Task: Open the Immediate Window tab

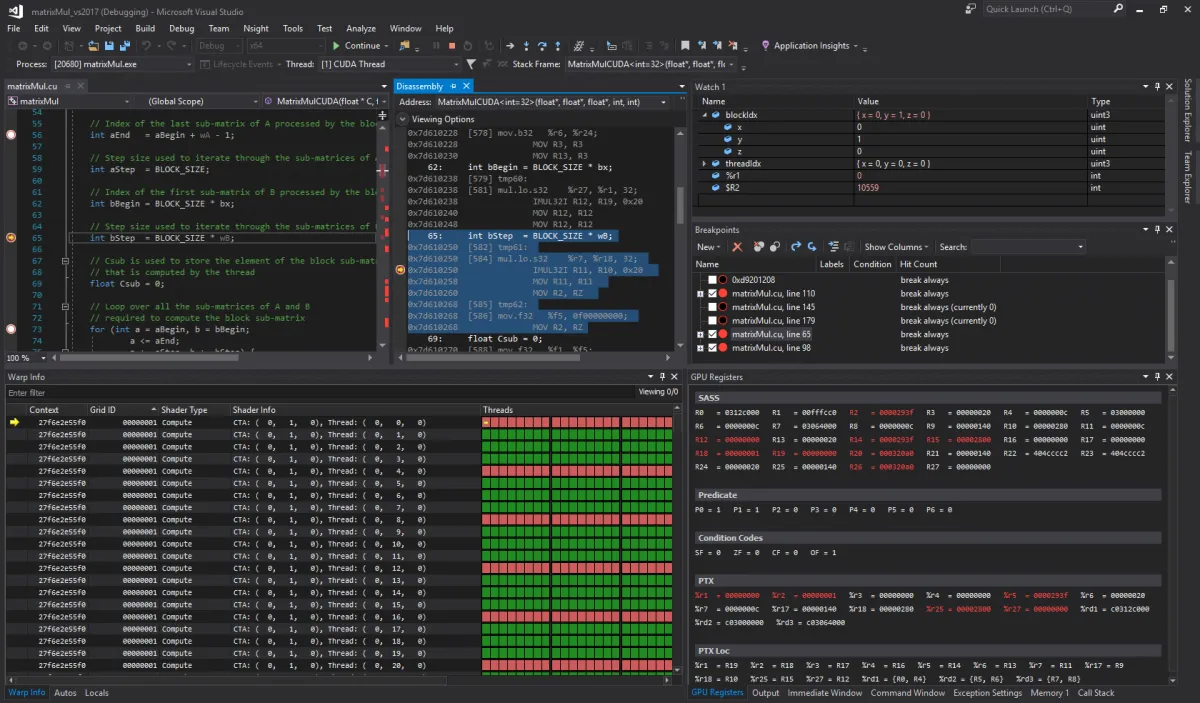Action: click(825, 693)
